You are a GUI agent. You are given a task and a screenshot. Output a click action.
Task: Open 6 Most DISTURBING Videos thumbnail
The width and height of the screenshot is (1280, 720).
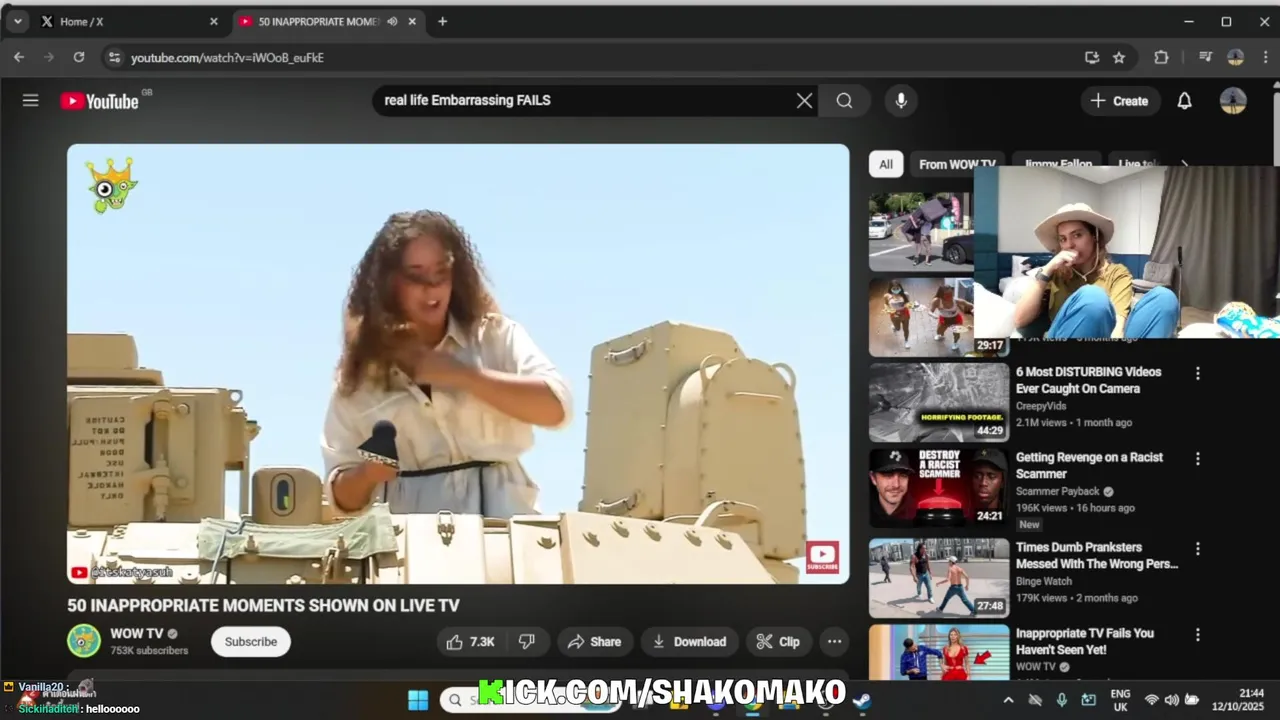click(x=939, y=402)
